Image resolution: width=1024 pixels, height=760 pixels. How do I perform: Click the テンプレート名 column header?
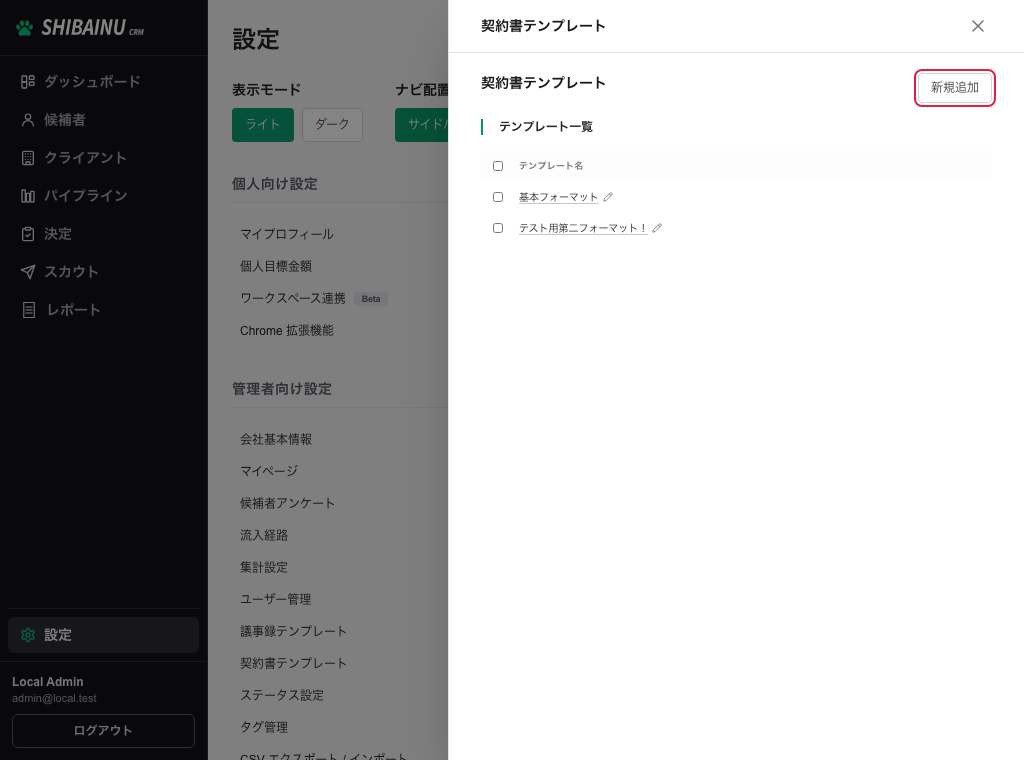tap(551, 166)
